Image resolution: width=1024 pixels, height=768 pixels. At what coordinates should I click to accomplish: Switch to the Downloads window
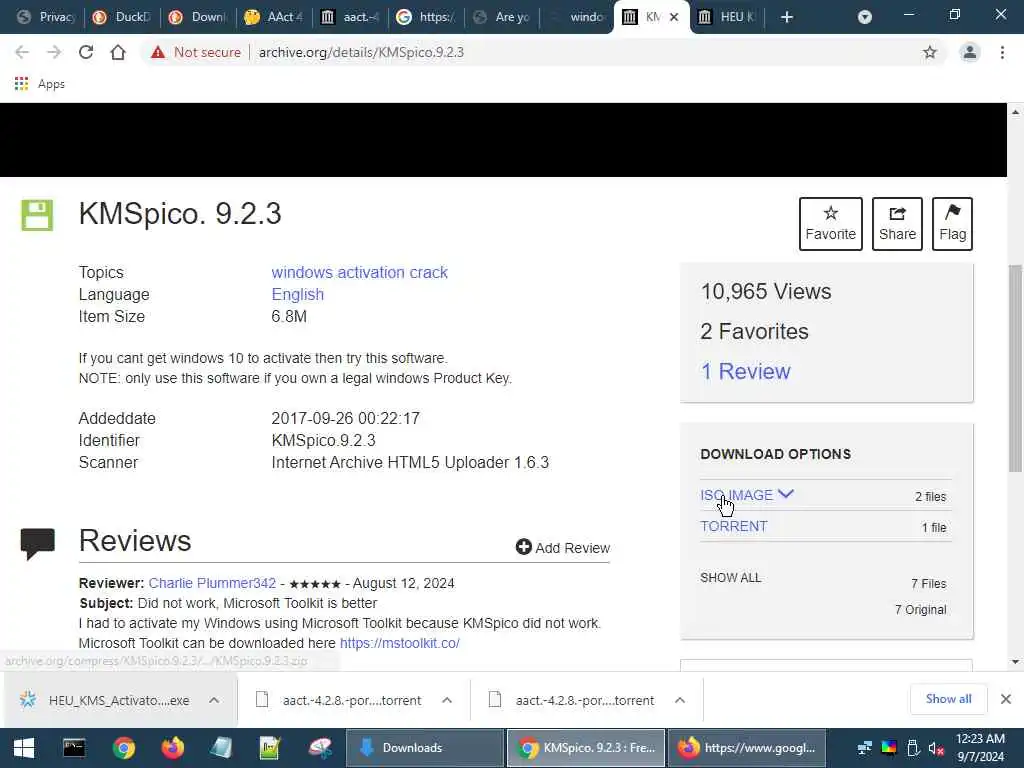[x=424, y=748]
